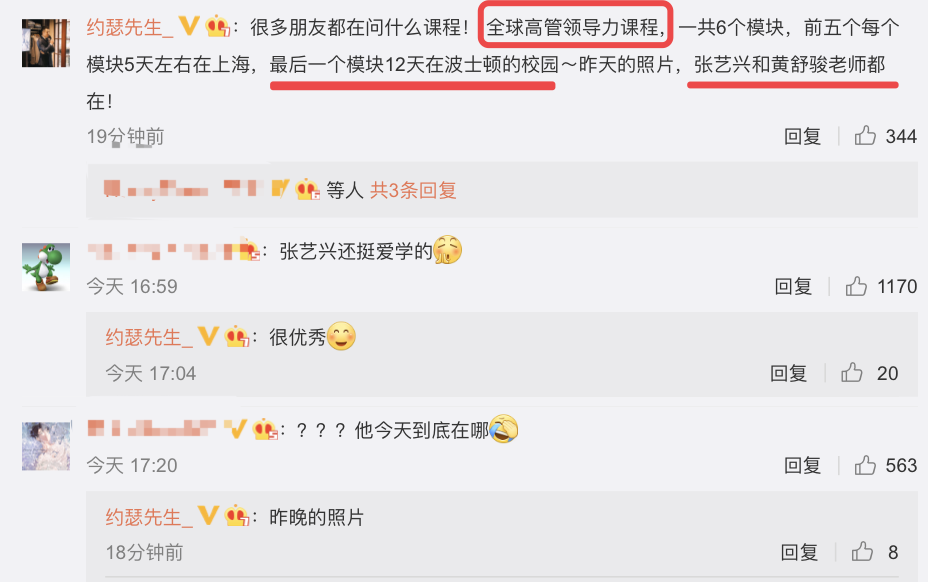Image resolution: width=928 pixels, height=582 pixels.
Task: Reply to the 张艺兴还挺爱学的 comment
Action: point(793,287)
